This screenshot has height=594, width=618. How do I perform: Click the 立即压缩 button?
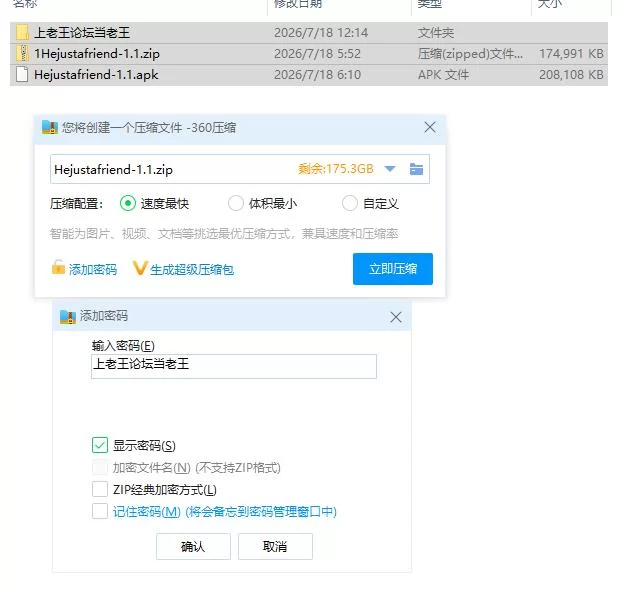[x=393, y=269]
